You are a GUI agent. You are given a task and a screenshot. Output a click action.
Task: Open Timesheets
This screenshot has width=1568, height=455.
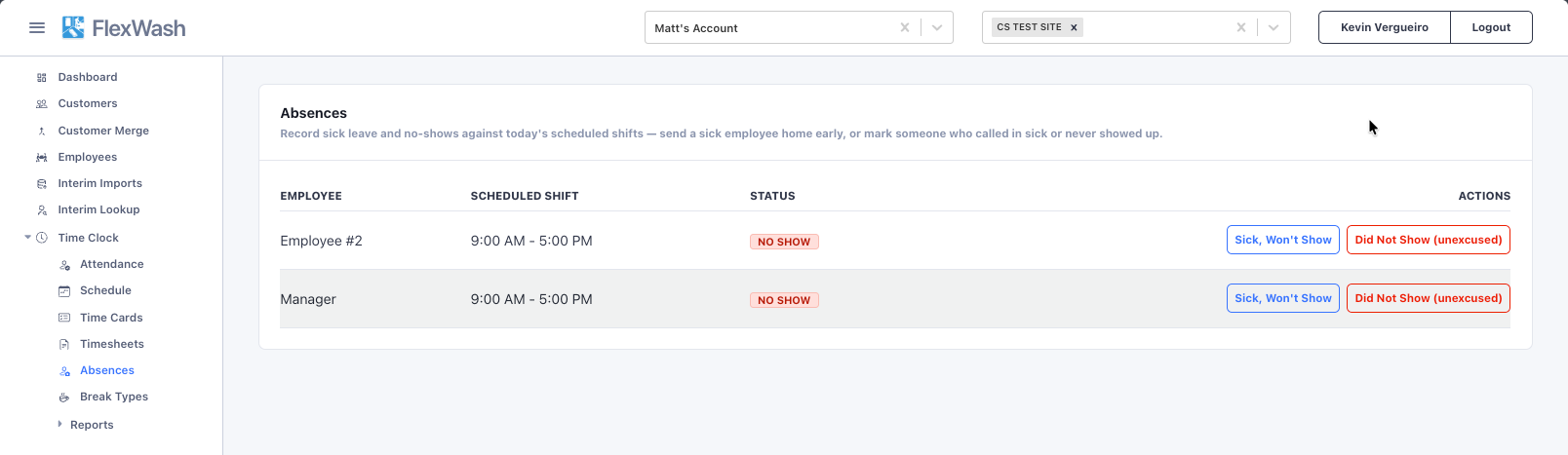(x=112, y=344)
